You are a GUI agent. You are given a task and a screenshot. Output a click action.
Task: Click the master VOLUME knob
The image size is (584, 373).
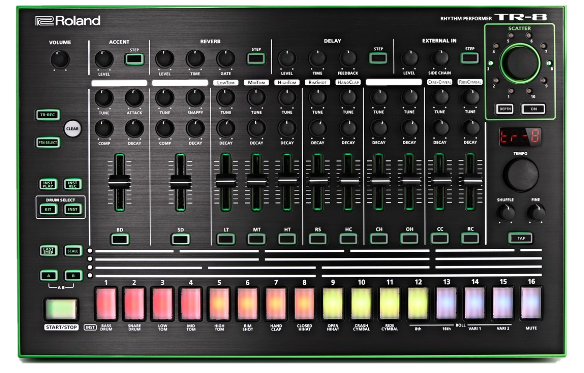60,59
